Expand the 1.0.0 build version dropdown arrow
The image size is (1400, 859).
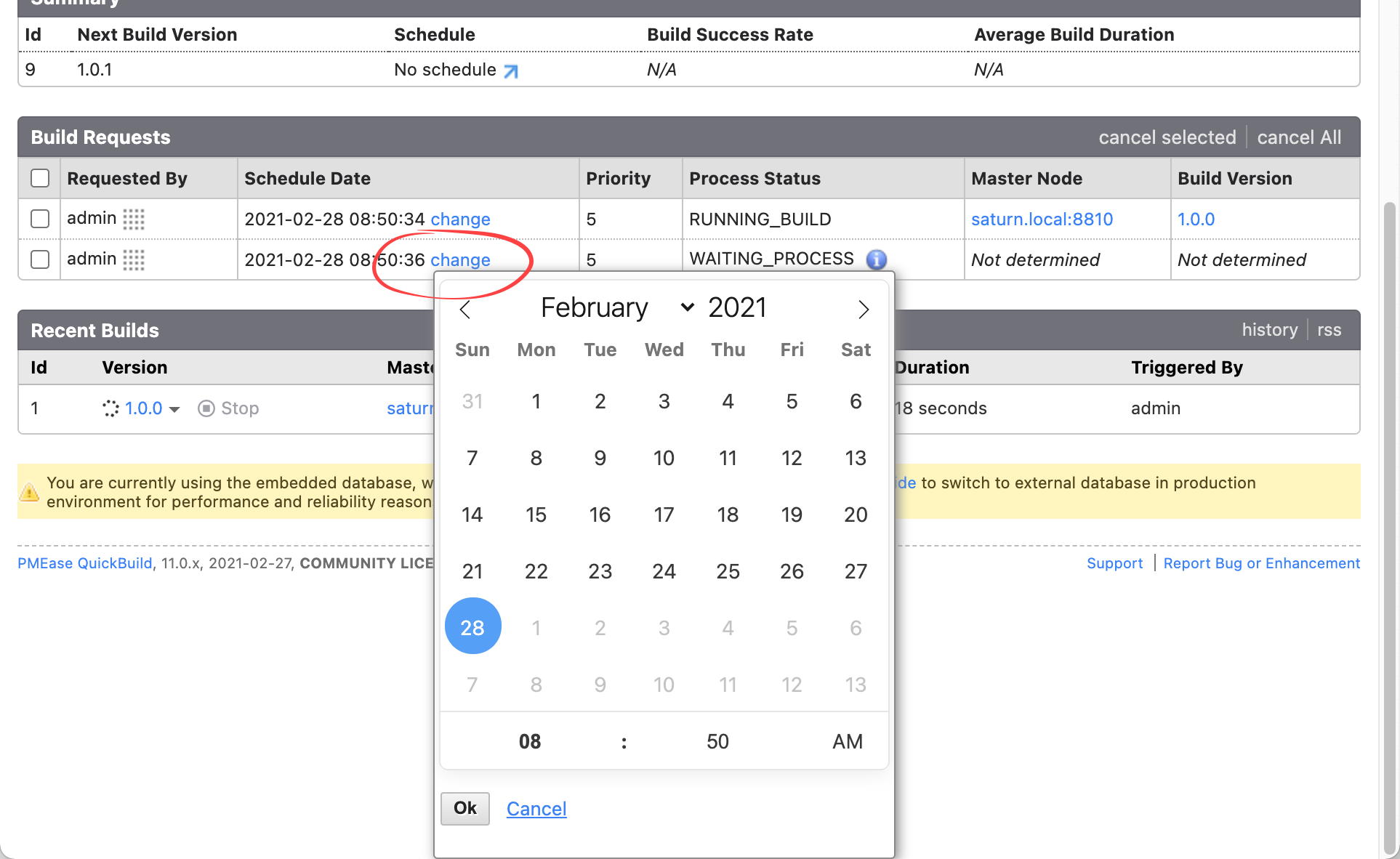point(174,409)
